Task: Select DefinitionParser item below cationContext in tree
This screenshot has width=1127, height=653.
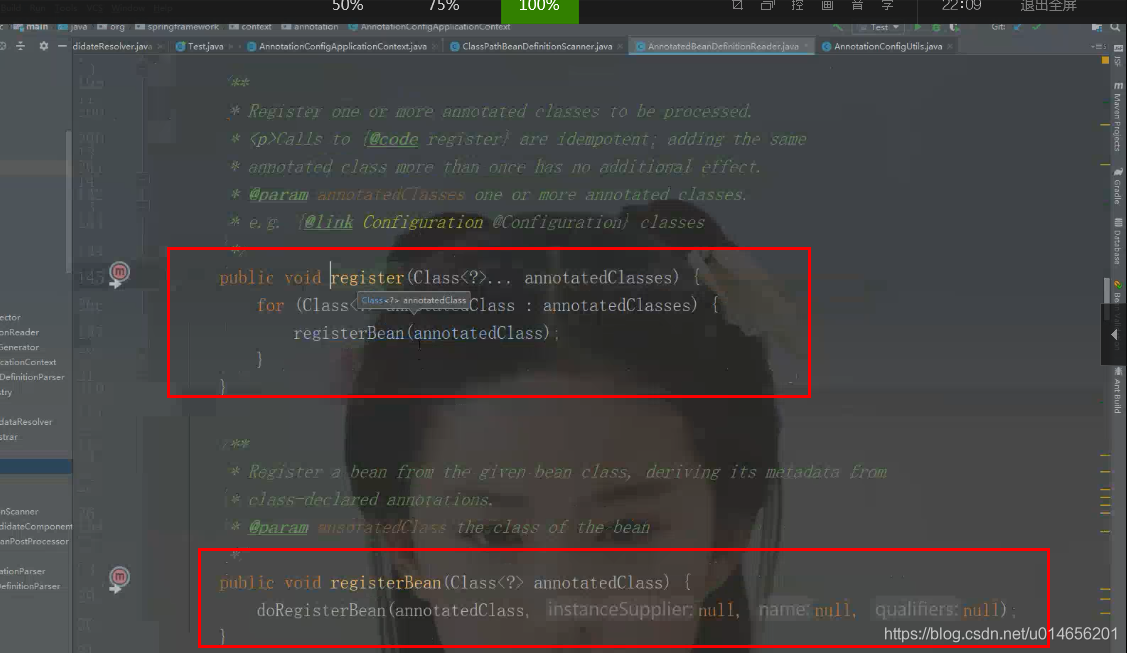Action: 32,377
